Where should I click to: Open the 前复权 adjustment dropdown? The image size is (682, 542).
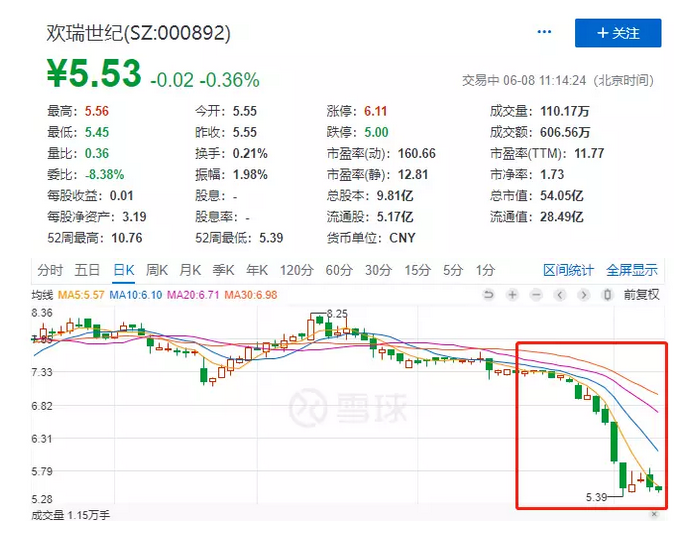click(x=642, y=295)
